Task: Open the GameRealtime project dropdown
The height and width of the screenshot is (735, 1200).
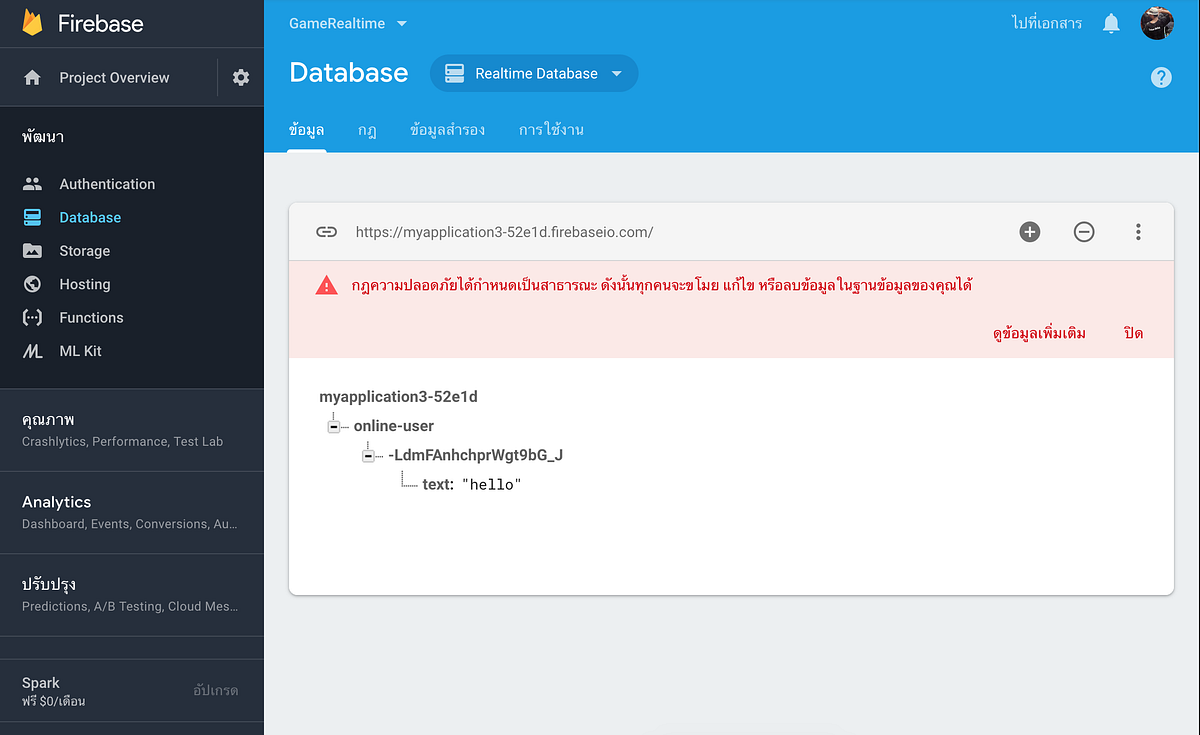Action: point(349,23)
